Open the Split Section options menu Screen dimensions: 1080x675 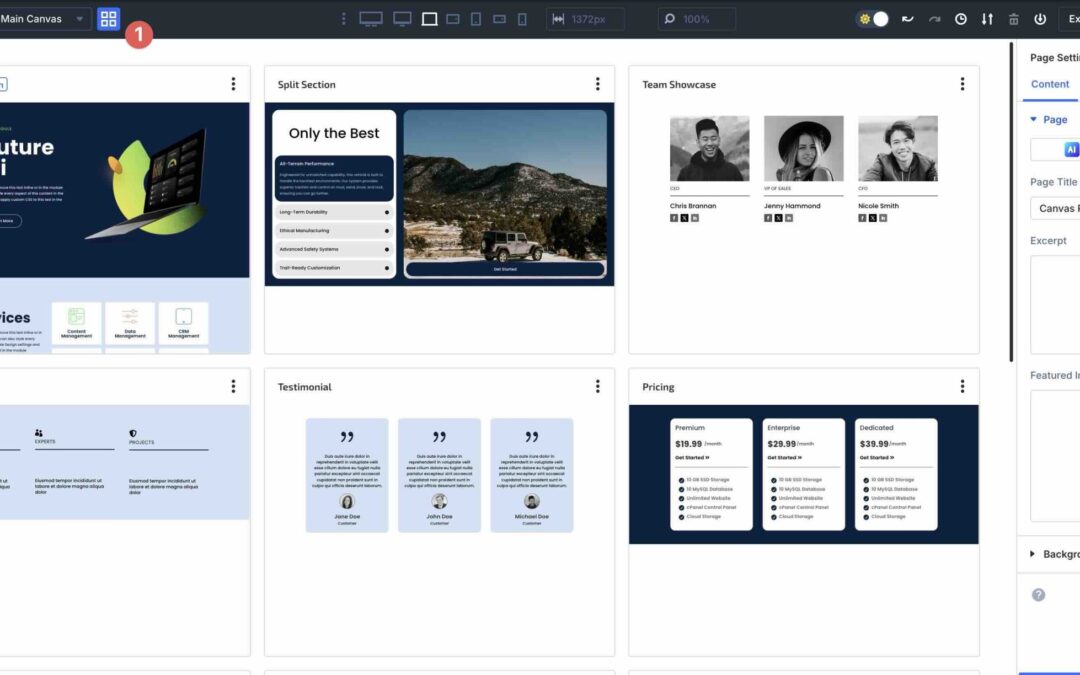pyautogui.click(x=598, y=84)
